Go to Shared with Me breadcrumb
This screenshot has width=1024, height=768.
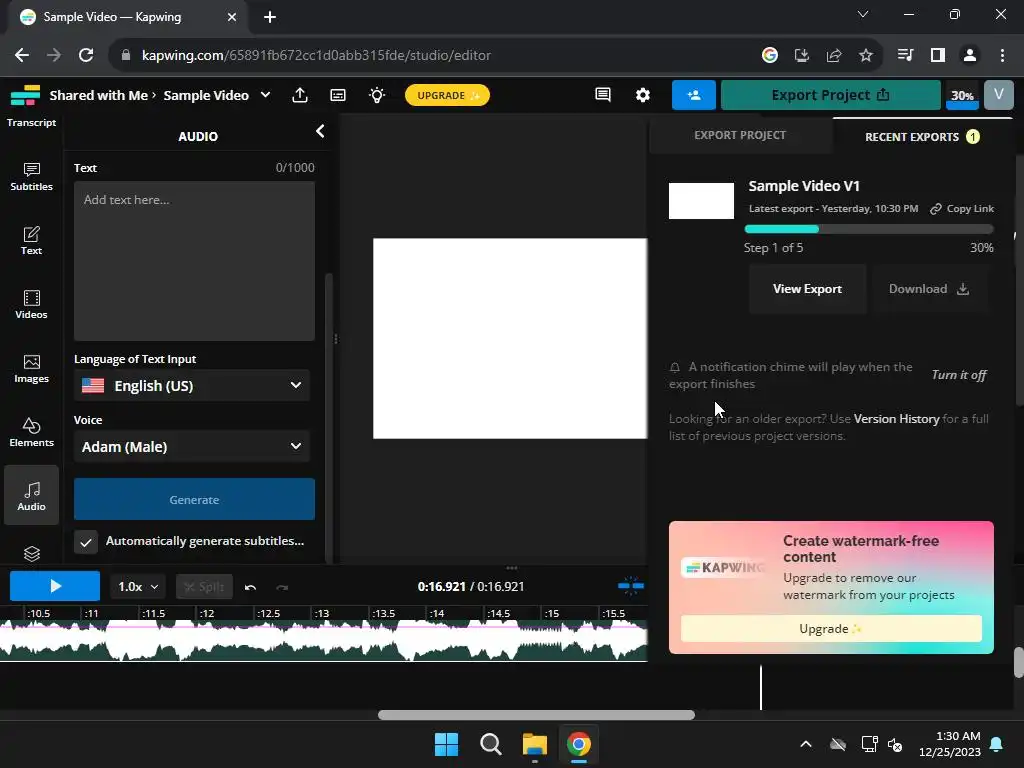click(x=99, y=95)
